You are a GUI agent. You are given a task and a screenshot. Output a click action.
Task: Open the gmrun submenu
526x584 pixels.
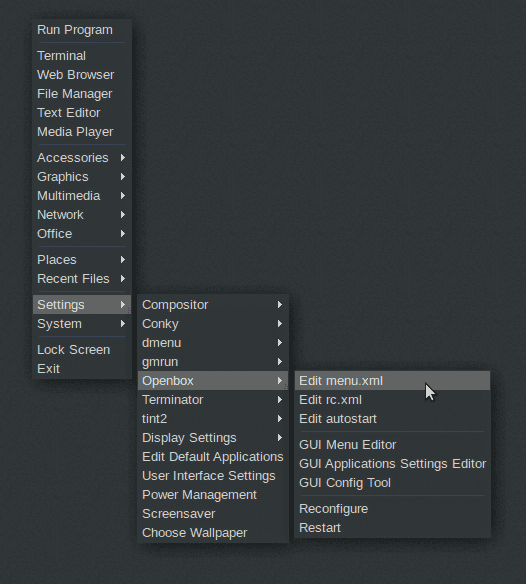click(x=213, y=362)
